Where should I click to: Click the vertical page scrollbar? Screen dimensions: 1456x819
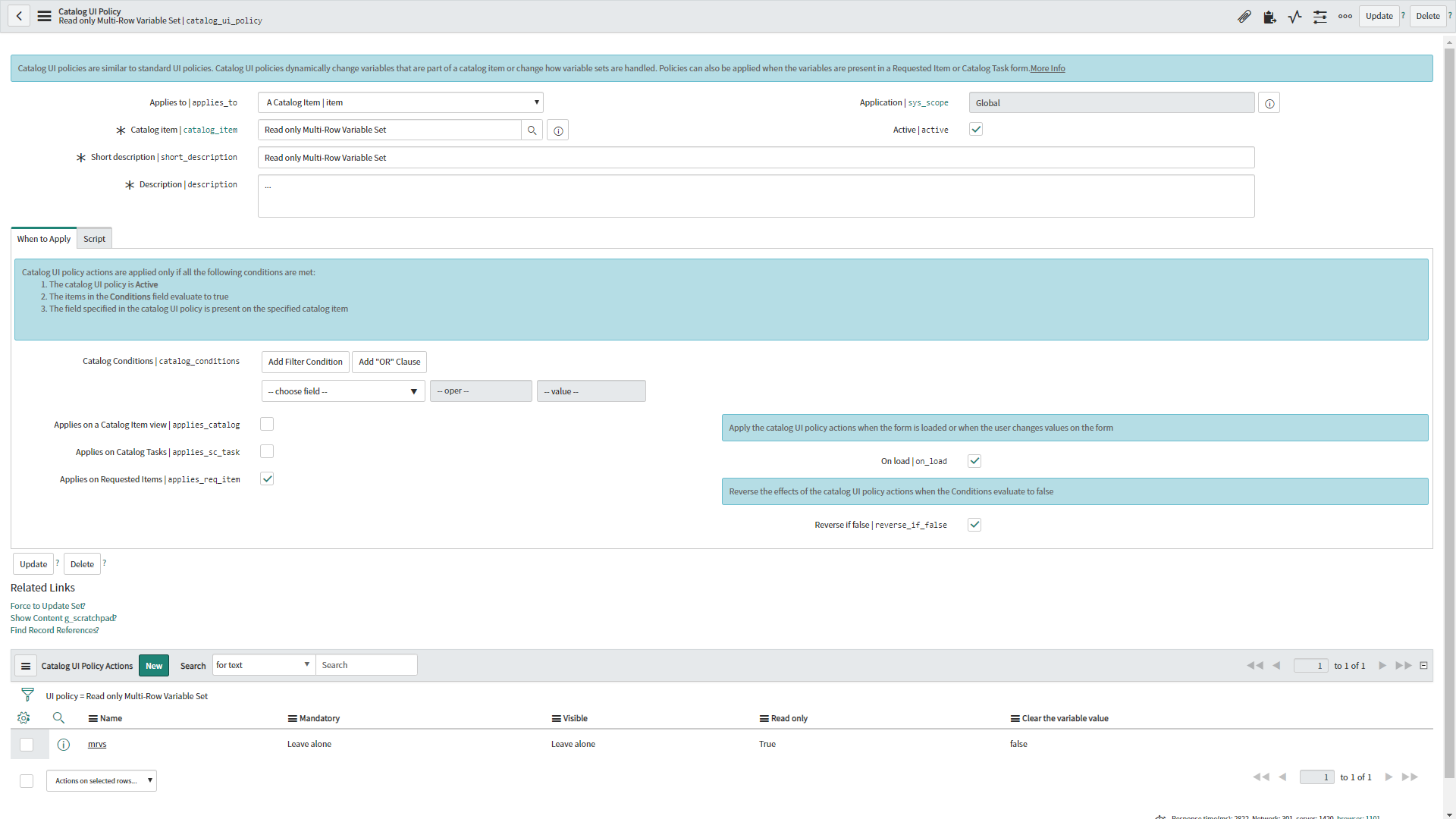tap(1449, 413)
